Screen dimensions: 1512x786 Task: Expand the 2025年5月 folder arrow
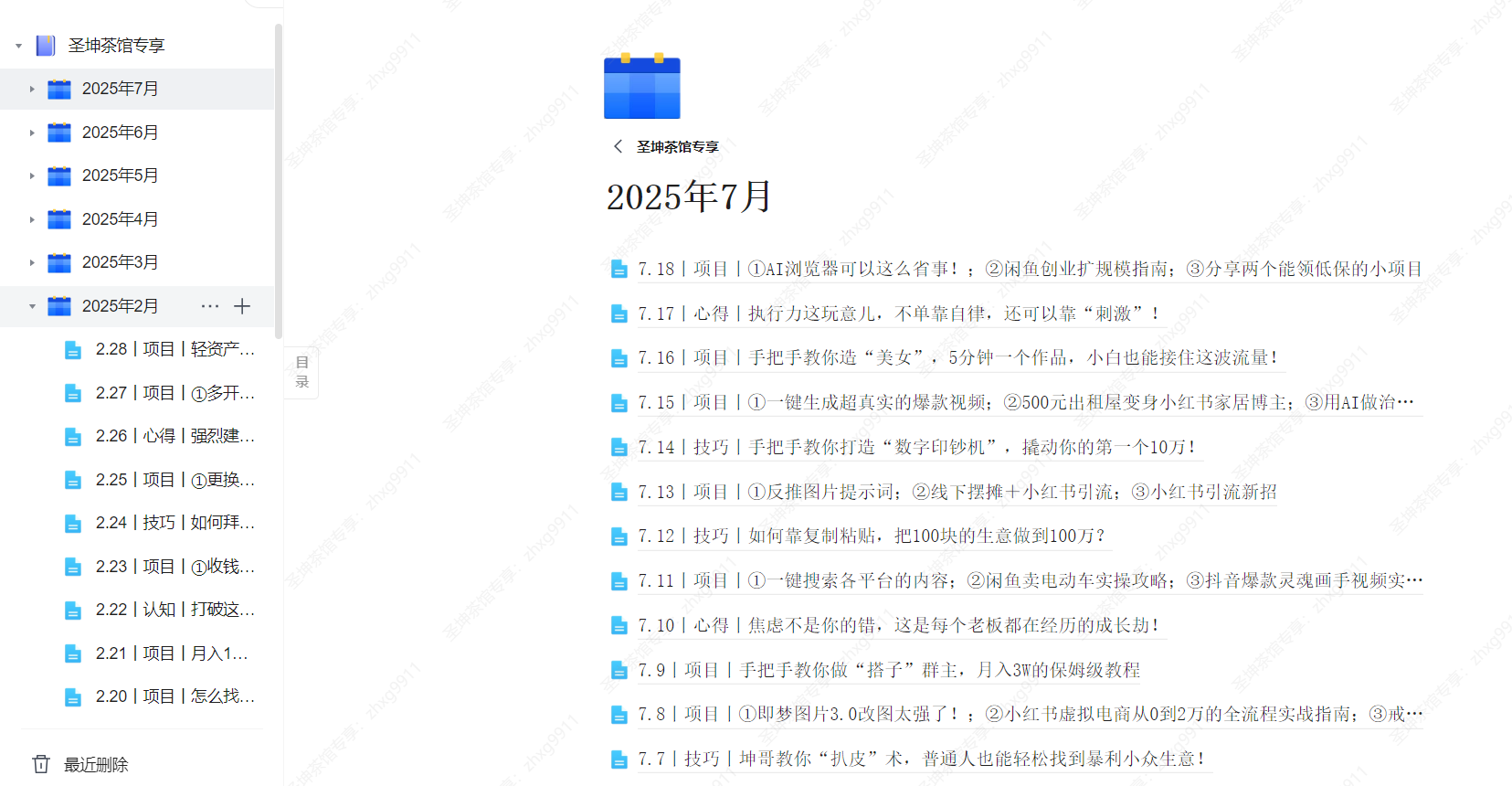32,175
